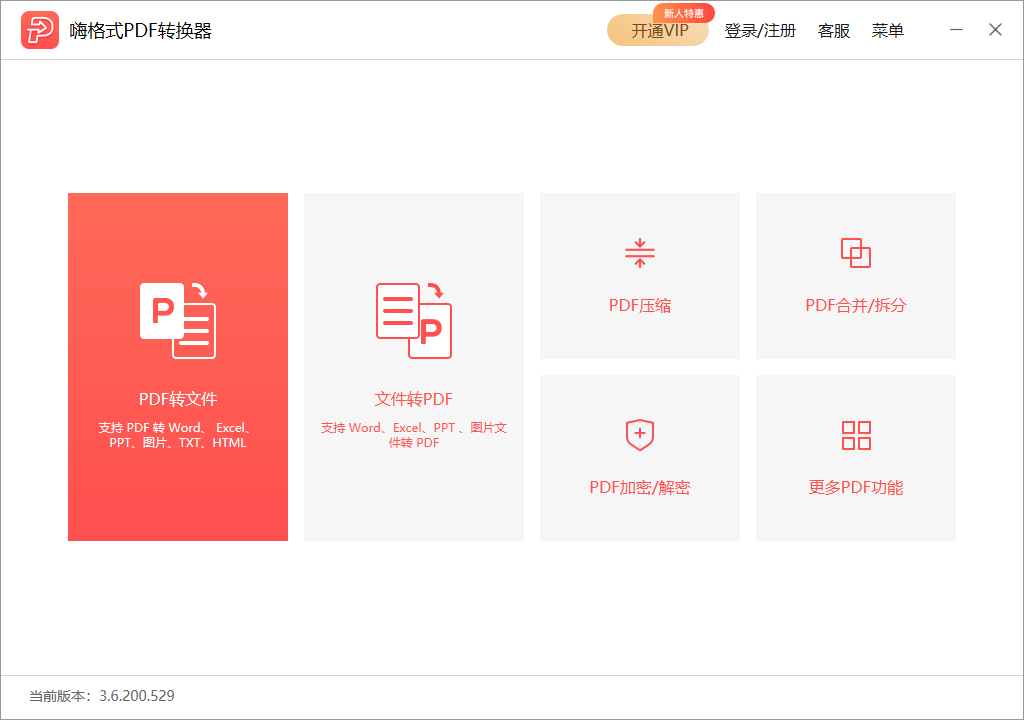Click the 更多PDF功能 grid icon
The image size is (1024, 720).
tap(856, 434)
